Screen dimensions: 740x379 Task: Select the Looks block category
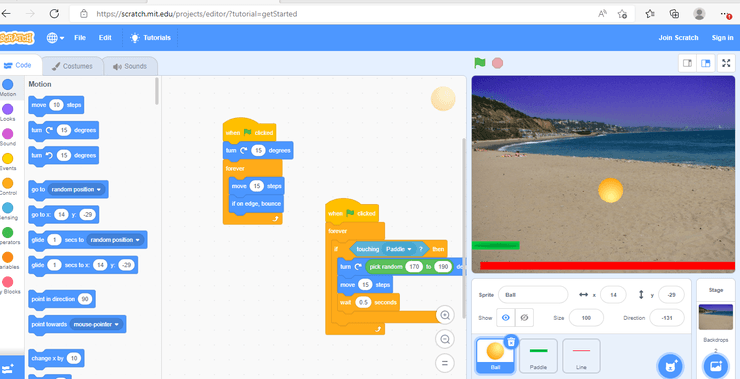coord(8,113)
